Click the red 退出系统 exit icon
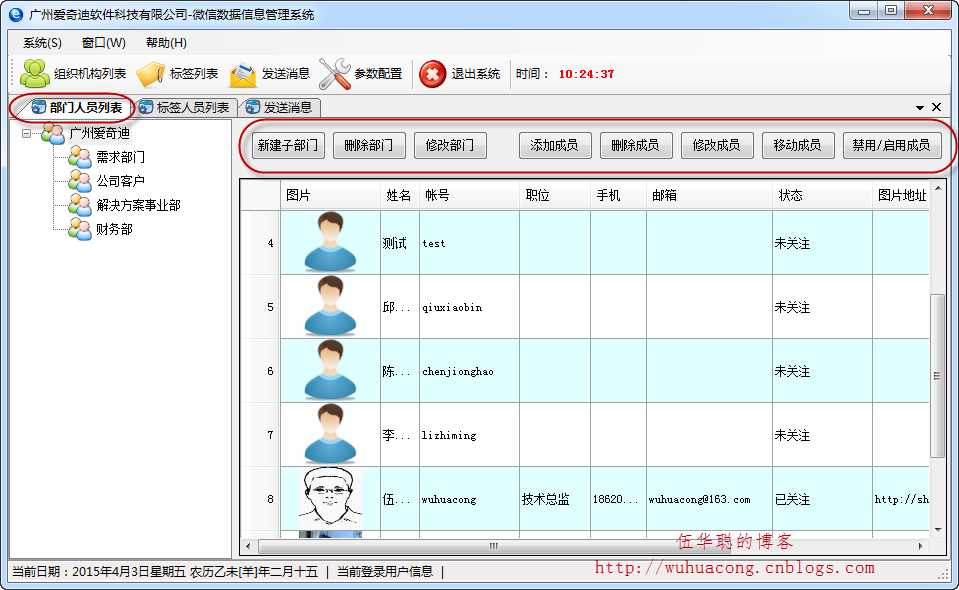Image resolution: width=959 pixels, height=590 pixels. [x=432, y=74]
